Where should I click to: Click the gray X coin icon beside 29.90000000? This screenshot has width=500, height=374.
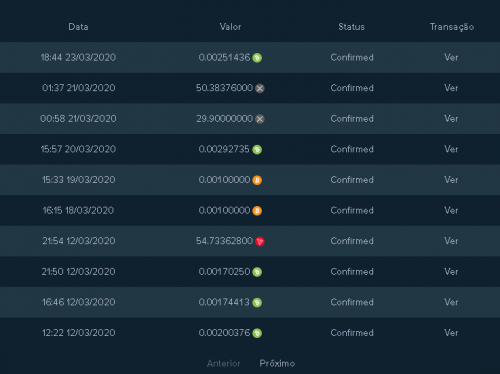pyautogui.click(x=260, y=119)
